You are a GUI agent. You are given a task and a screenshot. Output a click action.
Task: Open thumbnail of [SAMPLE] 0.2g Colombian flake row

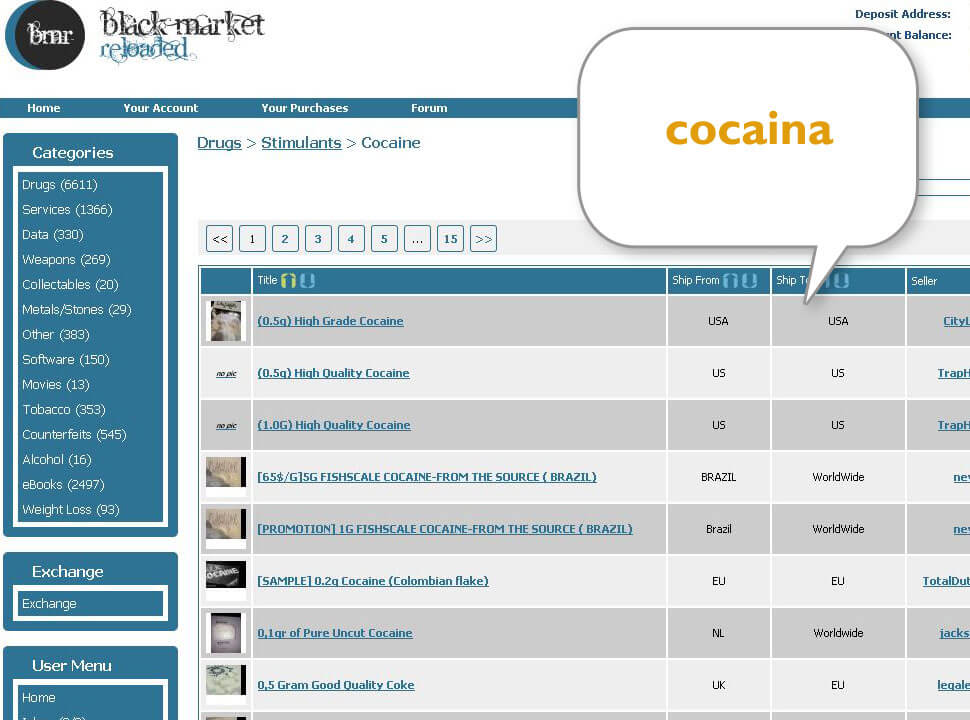226,580
